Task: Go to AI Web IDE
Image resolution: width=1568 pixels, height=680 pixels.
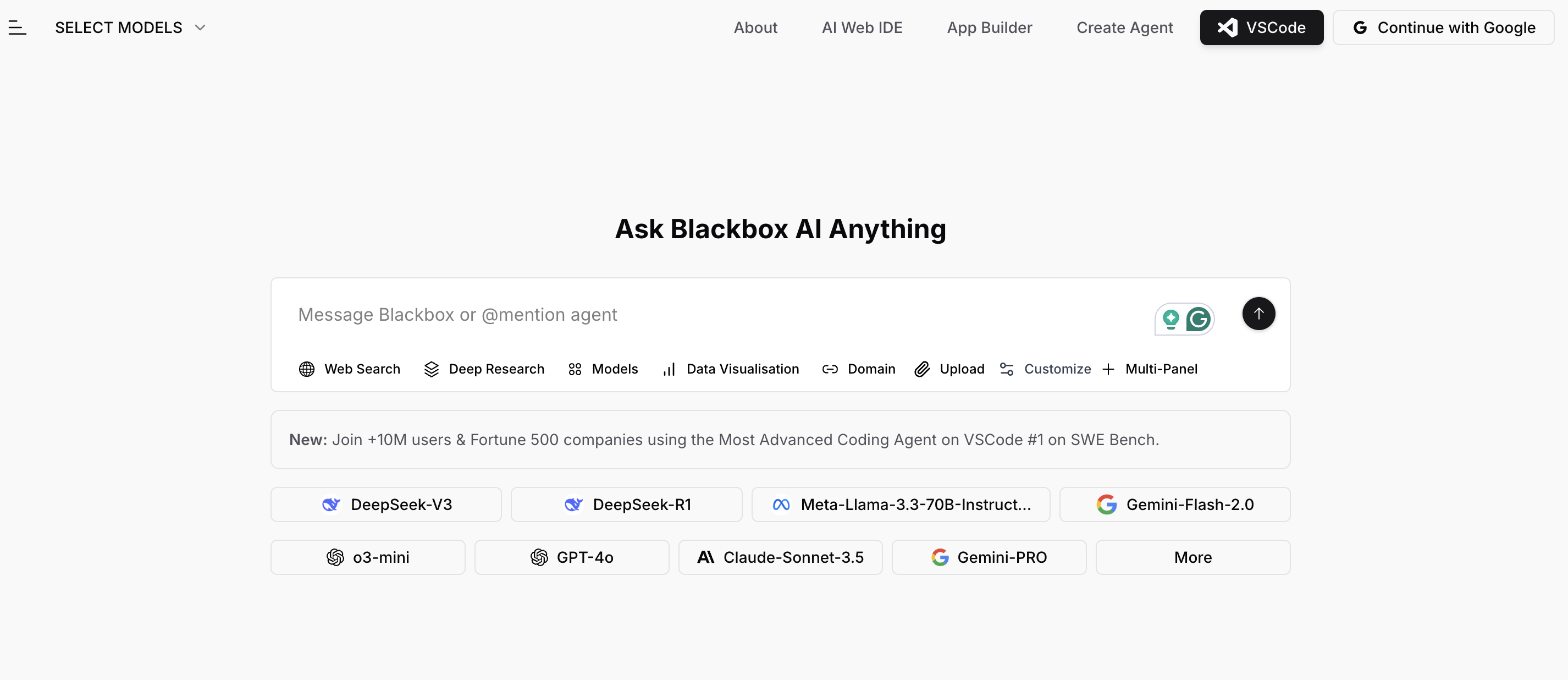Action: tap(862, 28)
